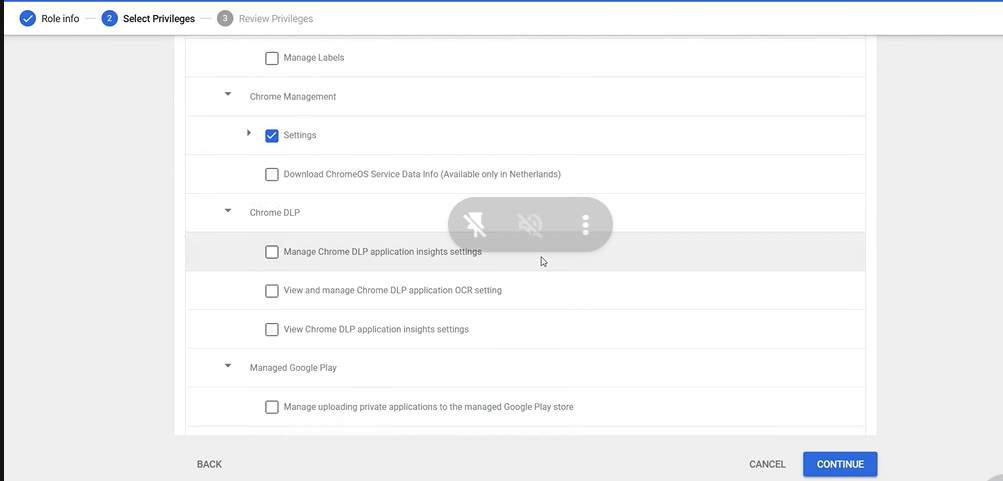Viewport: 1003px width, 481px height.
Task: Check Manage uploading private applications checkbox
Action: pyautogui.click(x=272, y=407)
